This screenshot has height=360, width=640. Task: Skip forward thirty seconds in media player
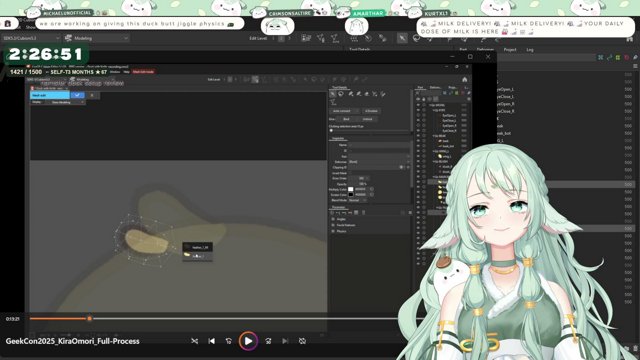tap(268, 341)
